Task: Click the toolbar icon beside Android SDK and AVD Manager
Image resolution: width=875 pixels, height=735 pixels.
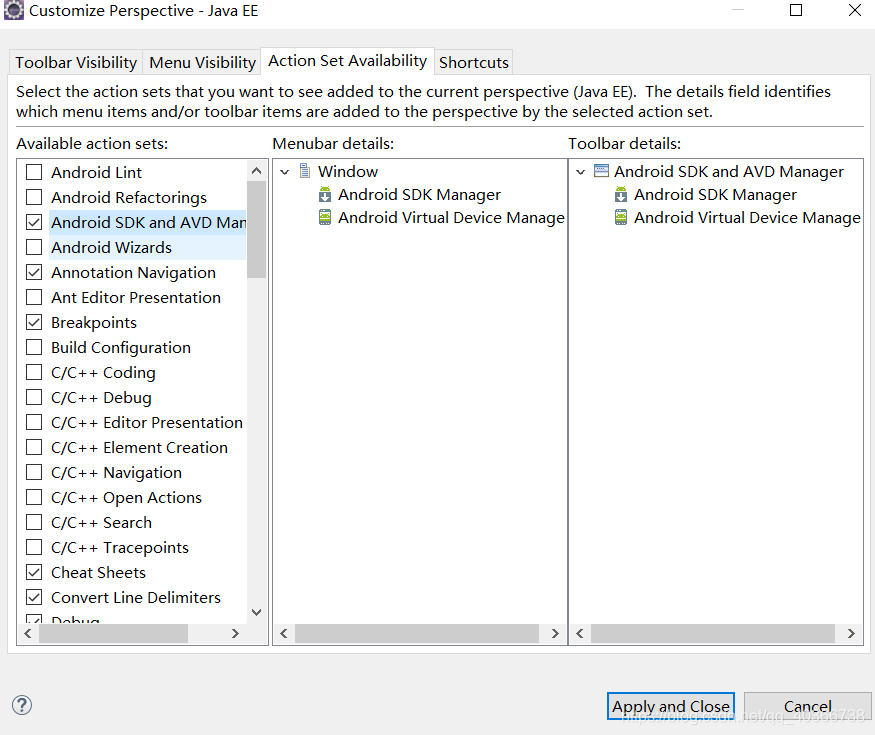Action: click(x=601, y=171)
